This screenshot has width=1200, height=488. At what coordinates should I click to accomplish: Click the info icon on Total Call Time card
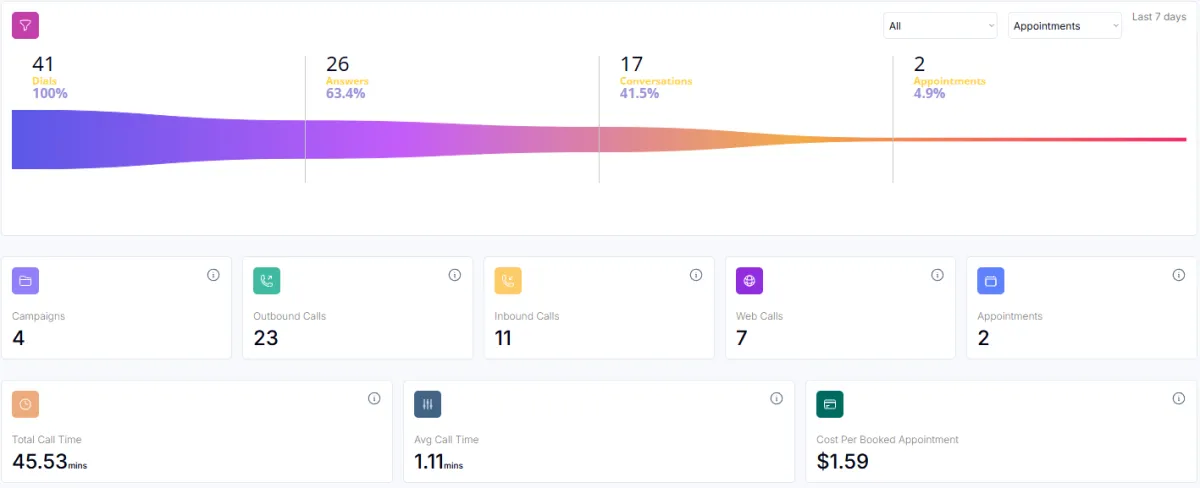374,398
